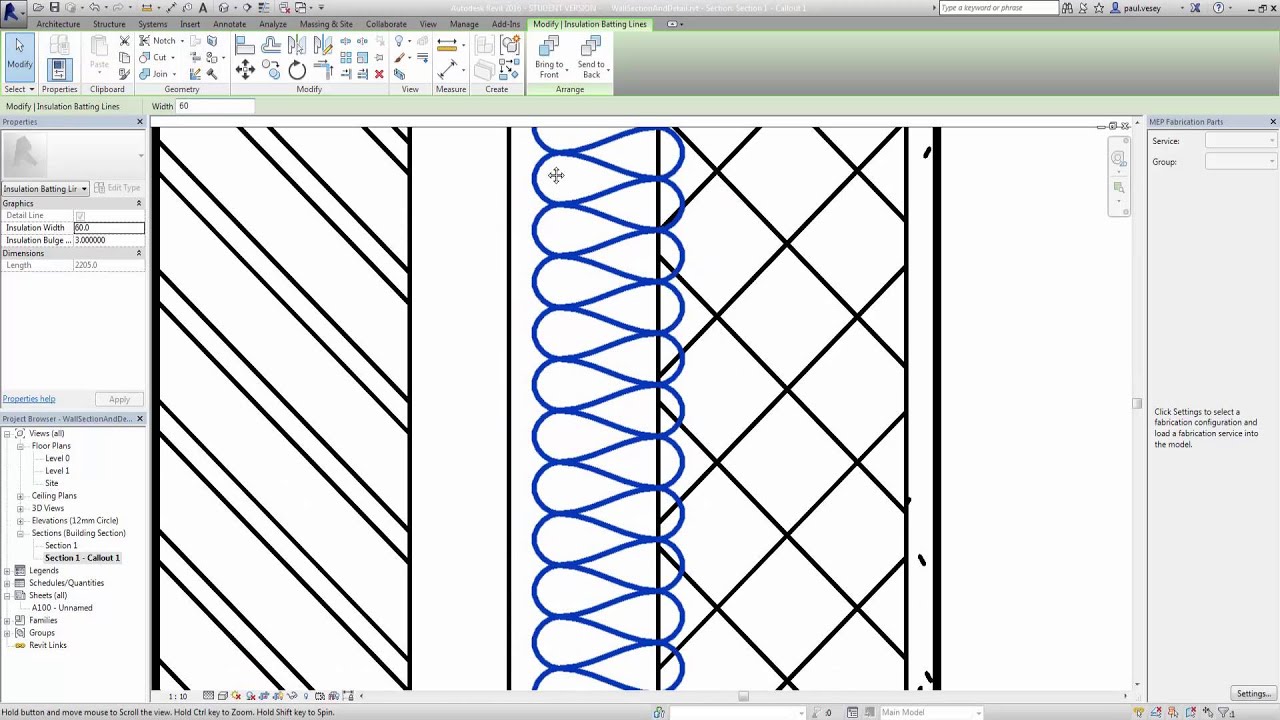This screenshot has width=1280, height=720.
Task: Click the keyword search field
Action: (998, 8)
